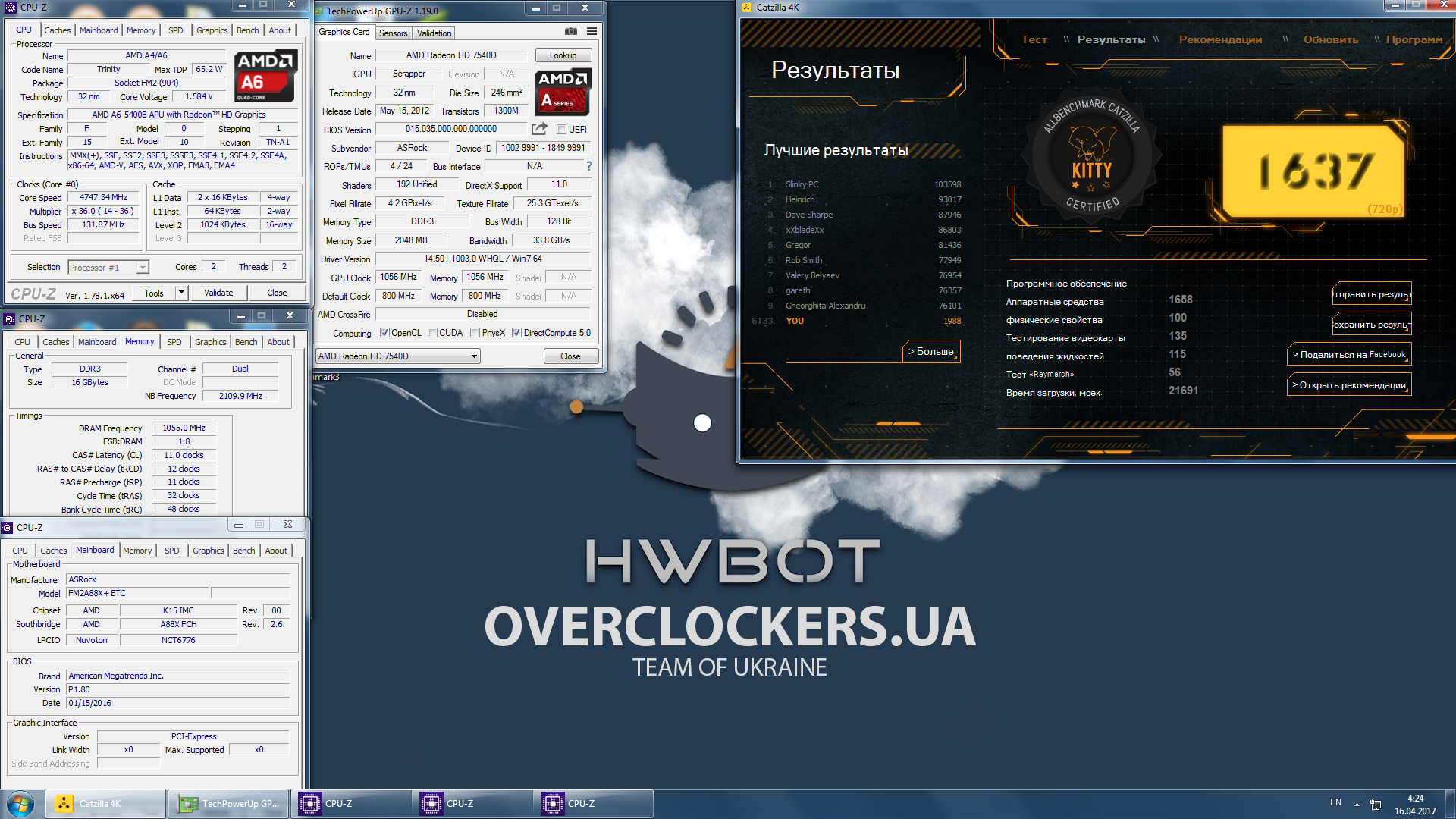Select the Slinky PC leaderboard row
The width and height of the screenshot is (1456, 819).
[864, 184]
